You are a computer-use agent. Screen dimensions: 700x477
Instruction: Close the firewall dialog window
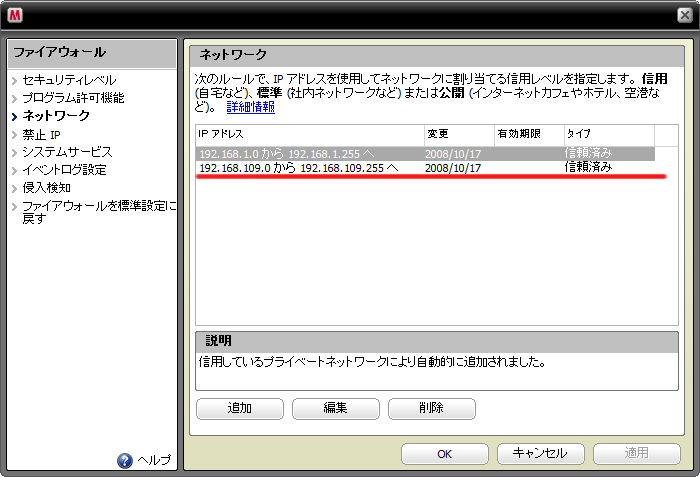pyautogui.click(x=685, y=14)
